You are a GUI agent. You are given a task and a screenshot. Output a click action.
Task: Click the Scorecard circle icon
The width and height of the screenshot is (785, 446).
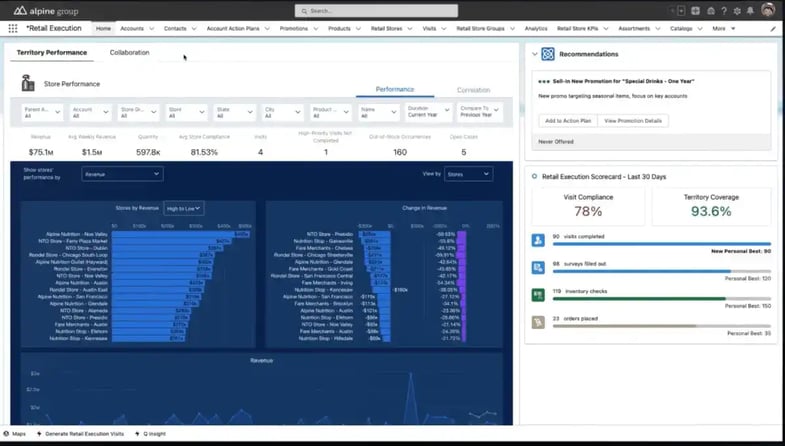[x=534, y=176]
